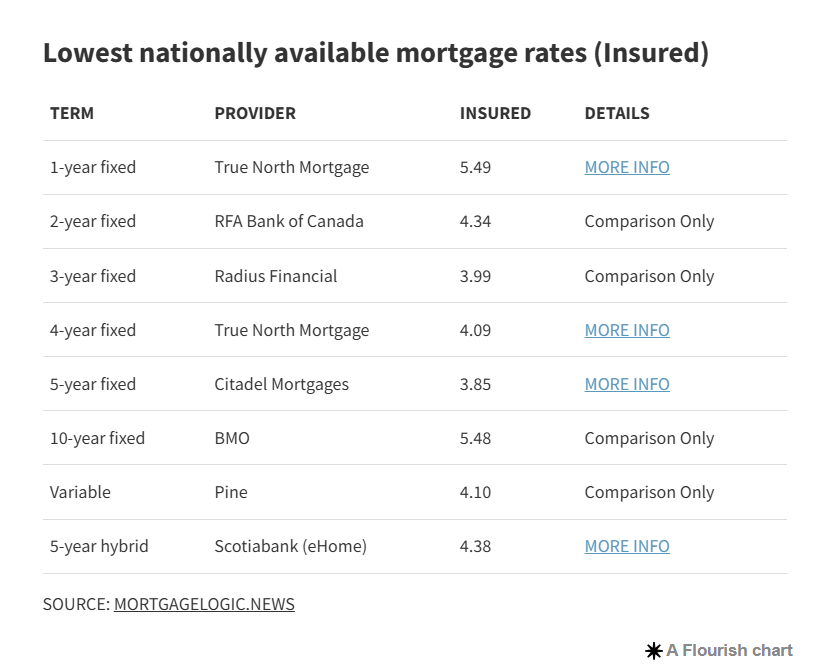Select the PROVIDER column header

coord(255,114)
